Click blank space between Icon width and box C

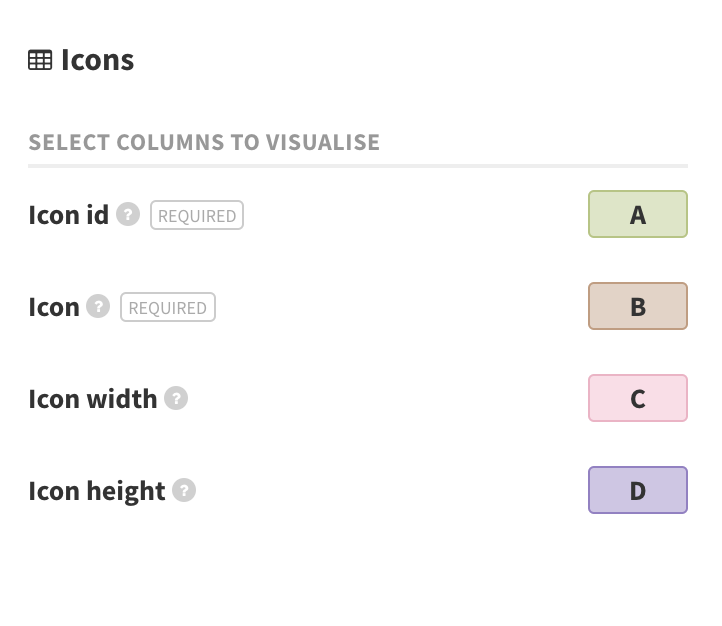pyautogui.click(x=388, y=398)
